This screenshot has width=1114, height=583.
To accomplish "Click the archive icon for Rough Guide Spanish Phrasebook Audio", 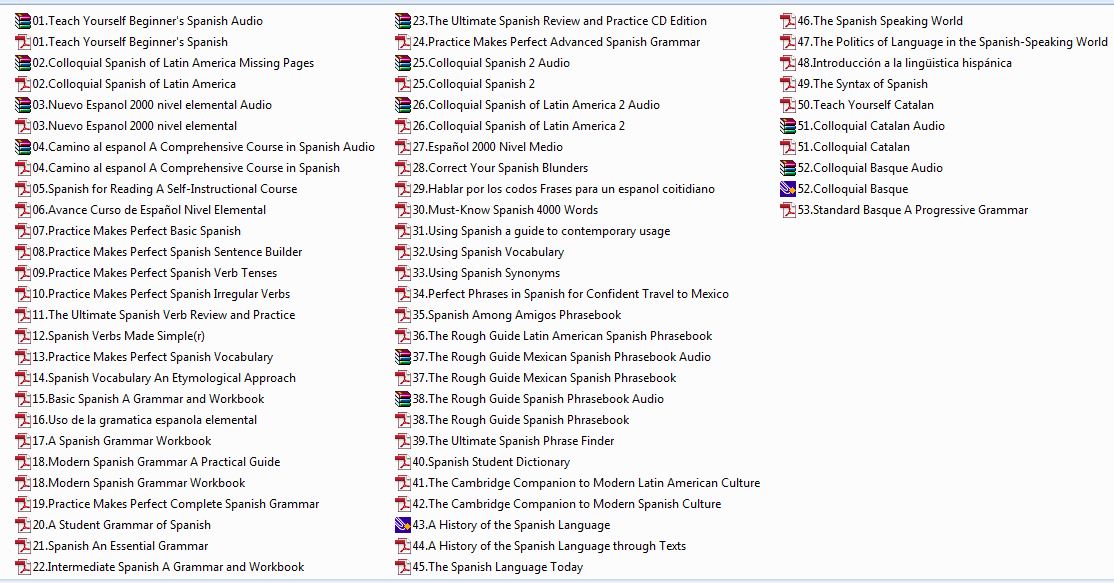I will click(x=403, y=399).
